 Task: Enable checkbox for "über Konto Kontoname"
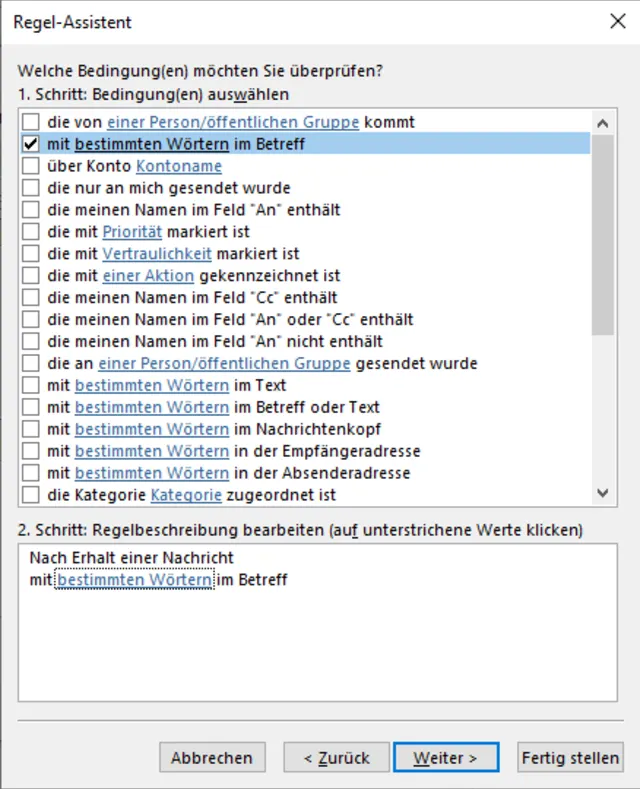click(x=31, y=166)
